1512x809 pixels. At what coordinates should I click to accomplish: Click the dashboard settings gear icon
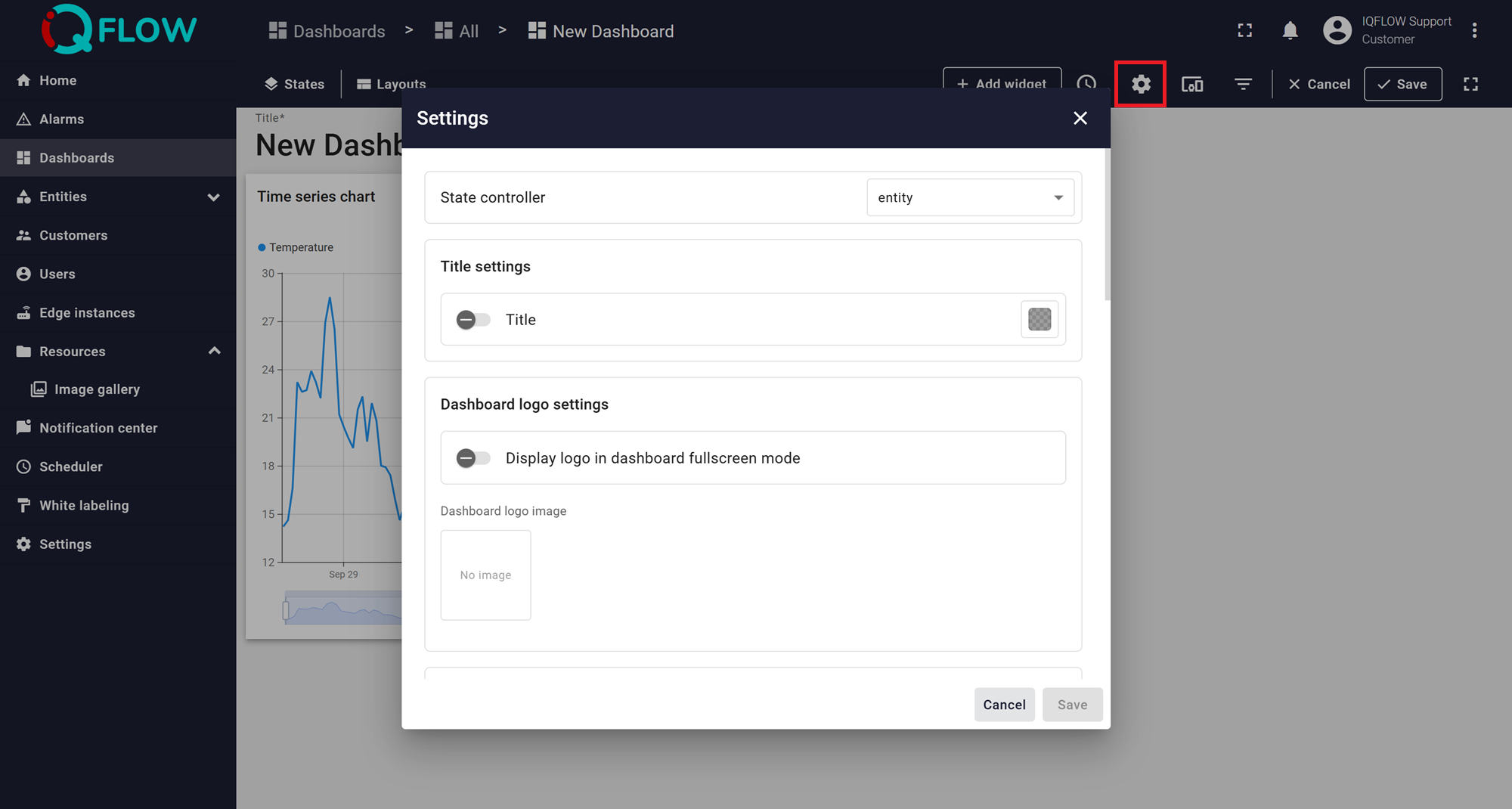click(x=1140, y=84)
